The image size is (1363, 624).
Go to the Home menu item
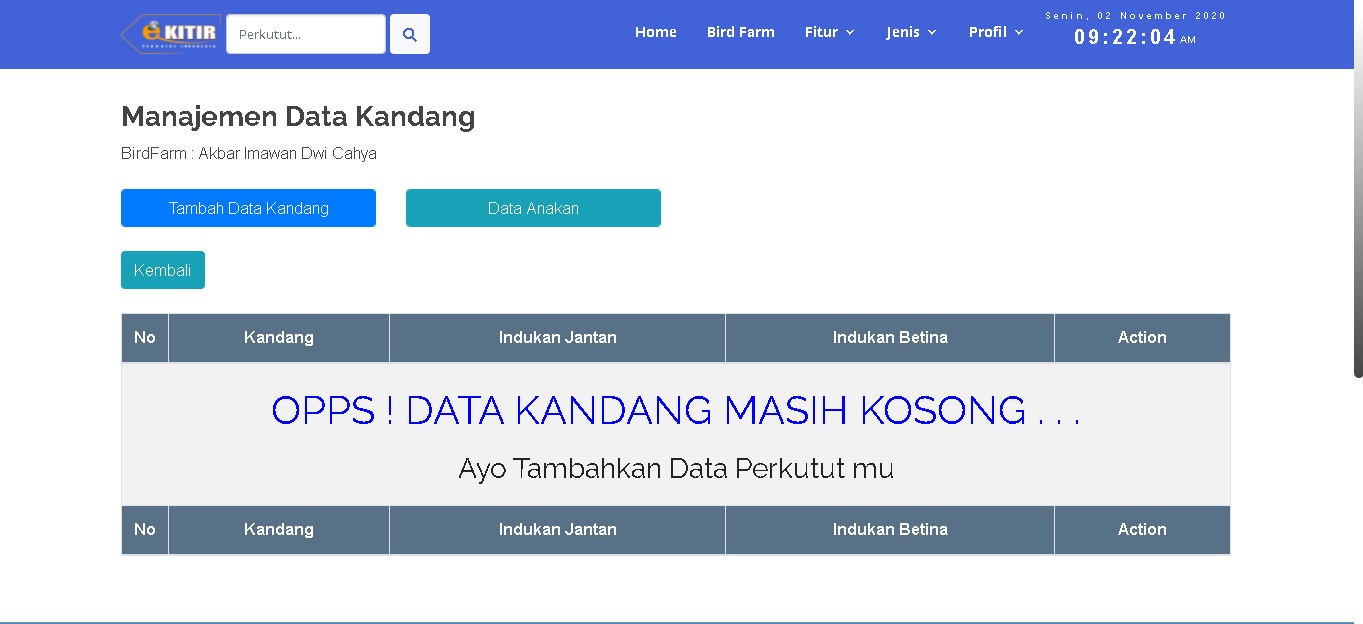[x=655, y=32]
